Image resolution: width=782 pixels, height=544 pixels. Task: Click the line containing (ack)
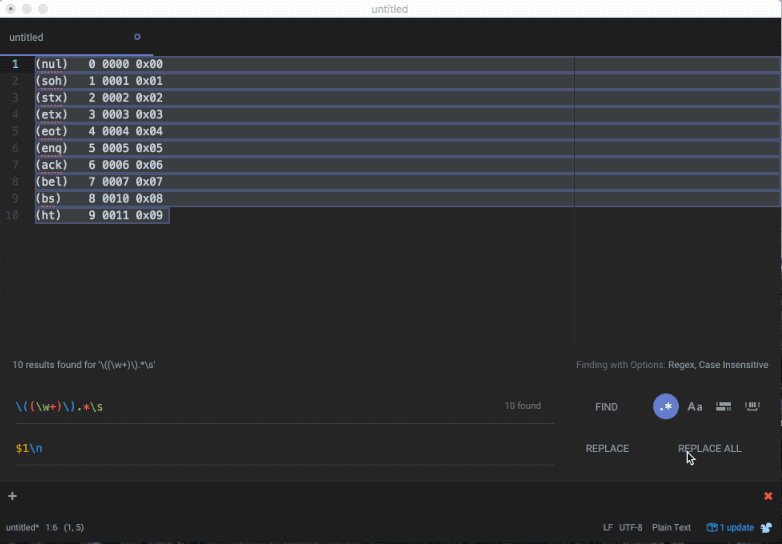(407, 165)
